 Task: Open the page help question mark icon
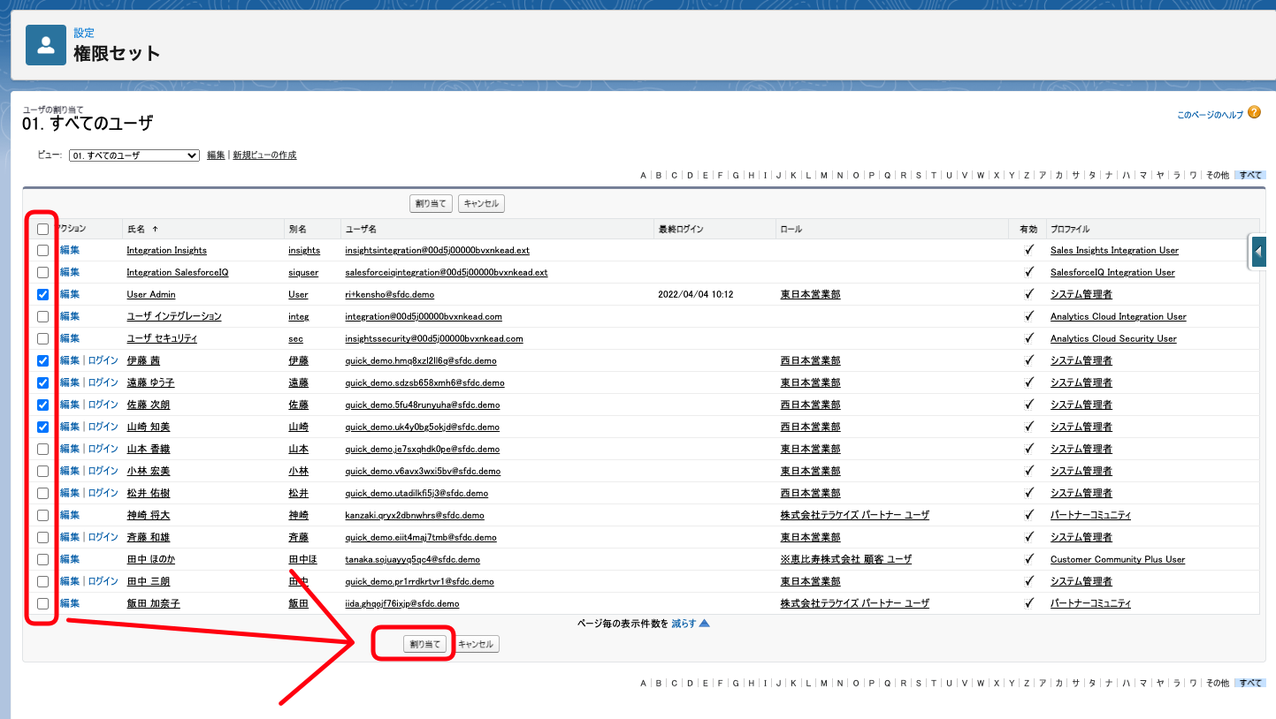tap(1254, 113)
